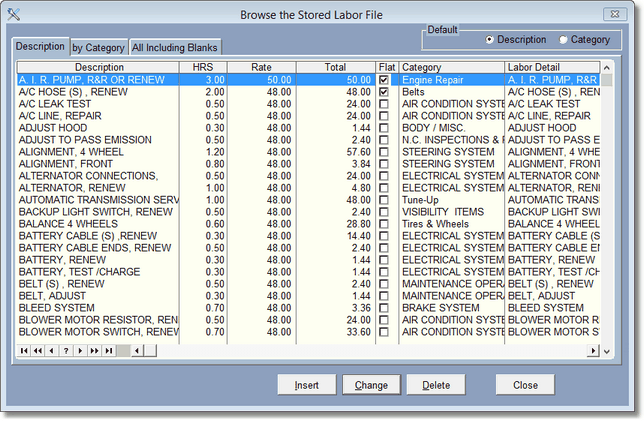Close the Browse Stored Labor File window
Viewport: 644px width, 421px height.
pos(615,14)
